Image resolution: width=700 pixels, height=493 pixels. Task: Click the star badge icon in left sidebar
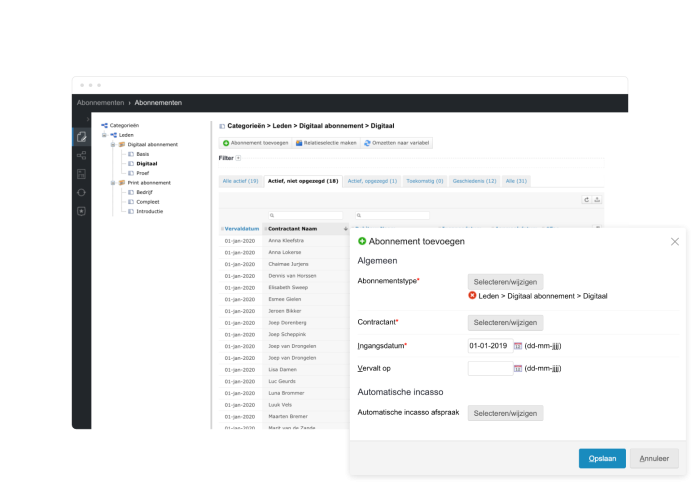pyautogui.click(x=81, y=210)
